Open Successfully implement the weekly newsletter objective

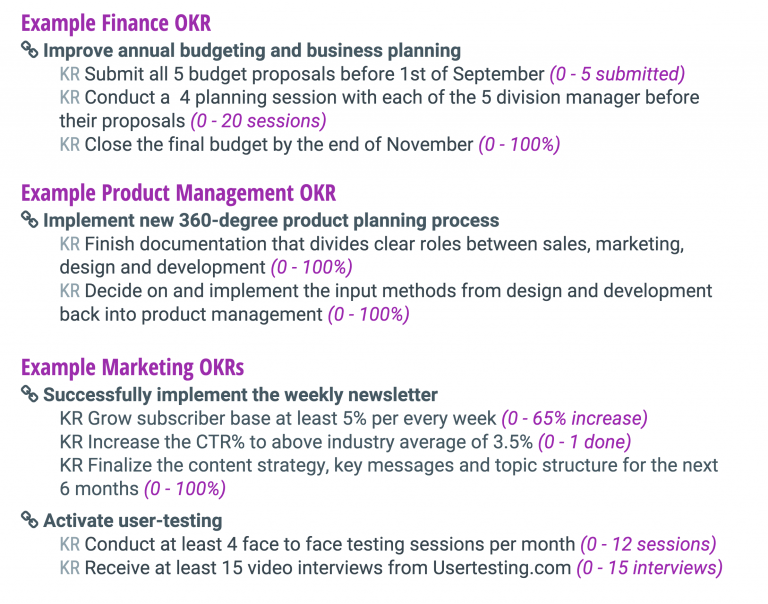coord(240,395)
